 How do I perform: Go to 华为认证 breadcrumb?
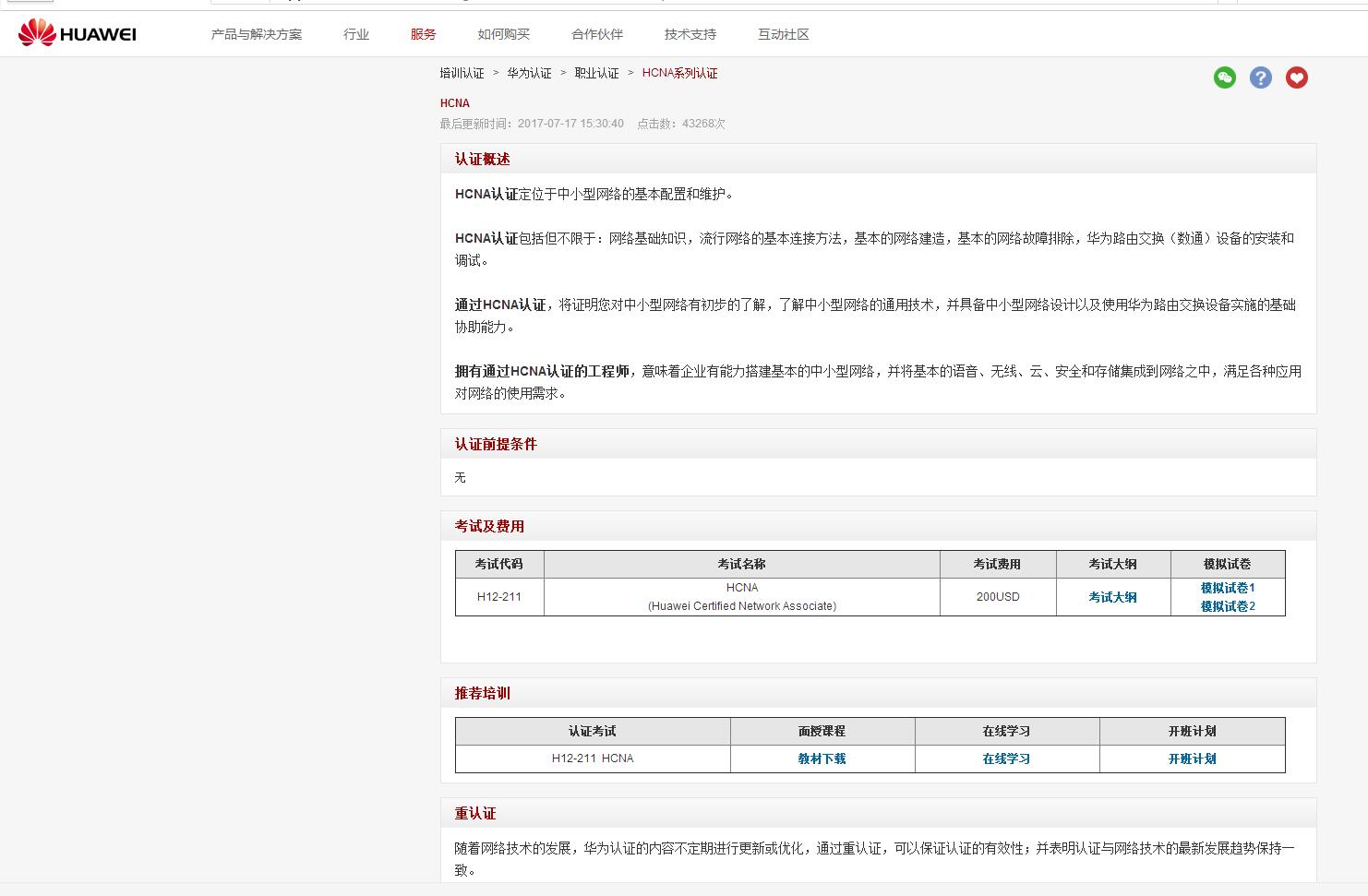(x=529, y=73)
